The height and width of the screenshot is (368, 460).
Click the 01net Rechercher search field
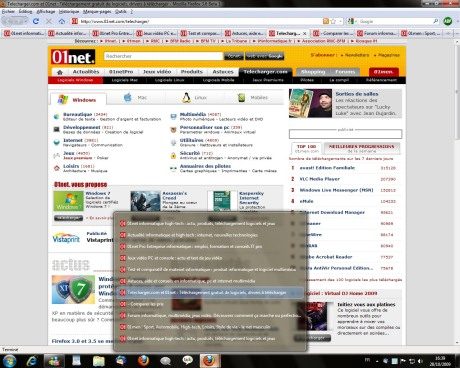pos(163,56)
